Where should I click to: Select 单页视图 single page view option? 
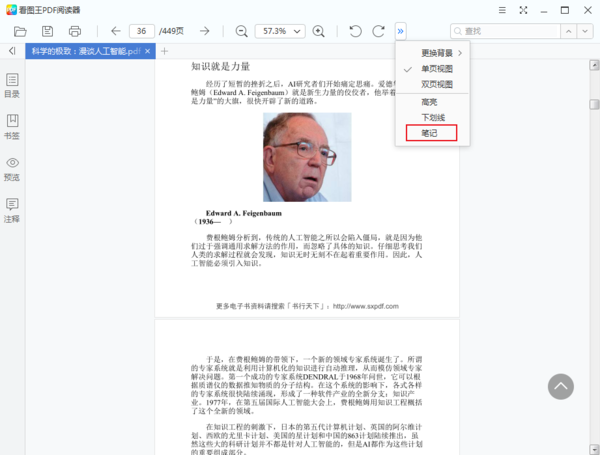pyautogui.click(x=436, y=69)
